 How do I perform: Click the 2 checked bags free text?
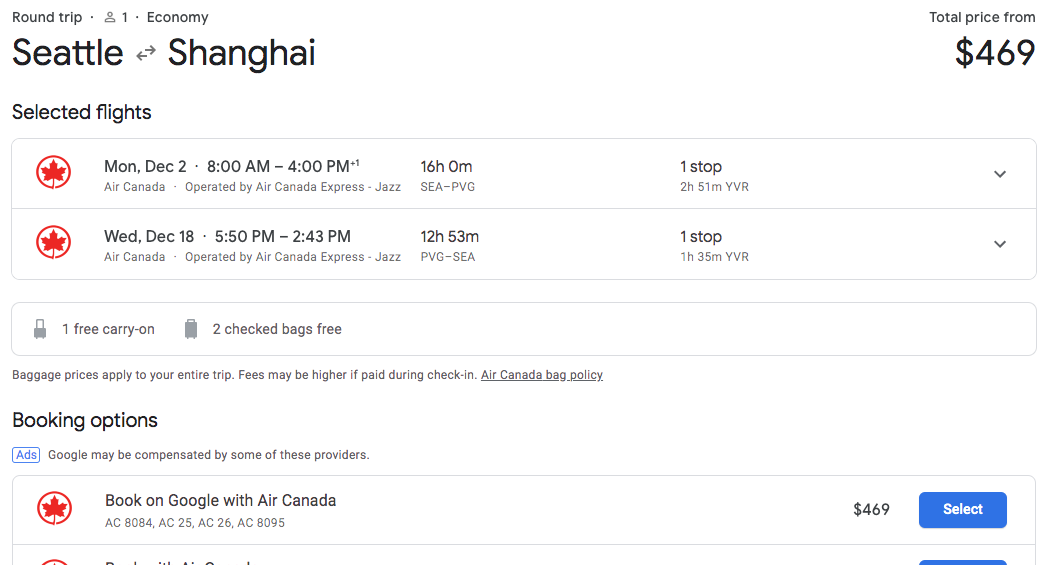pyautogui.click(x=277, y=329)
